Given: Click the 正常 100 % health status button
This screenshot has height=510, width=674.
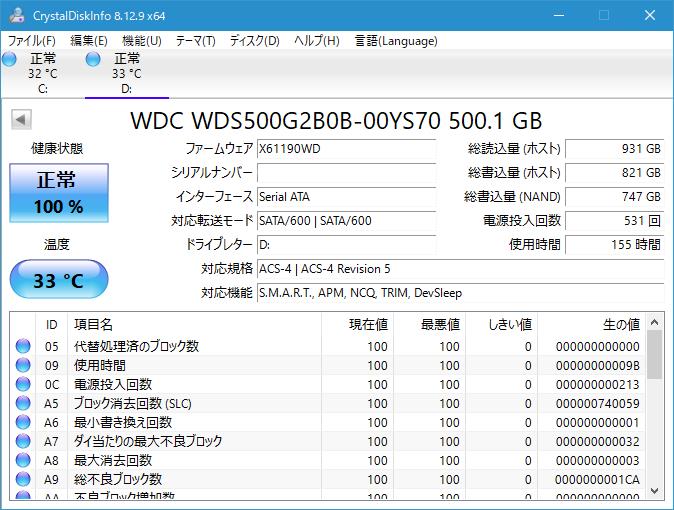Looking at the screenshot, I should (x=59, y=193).
